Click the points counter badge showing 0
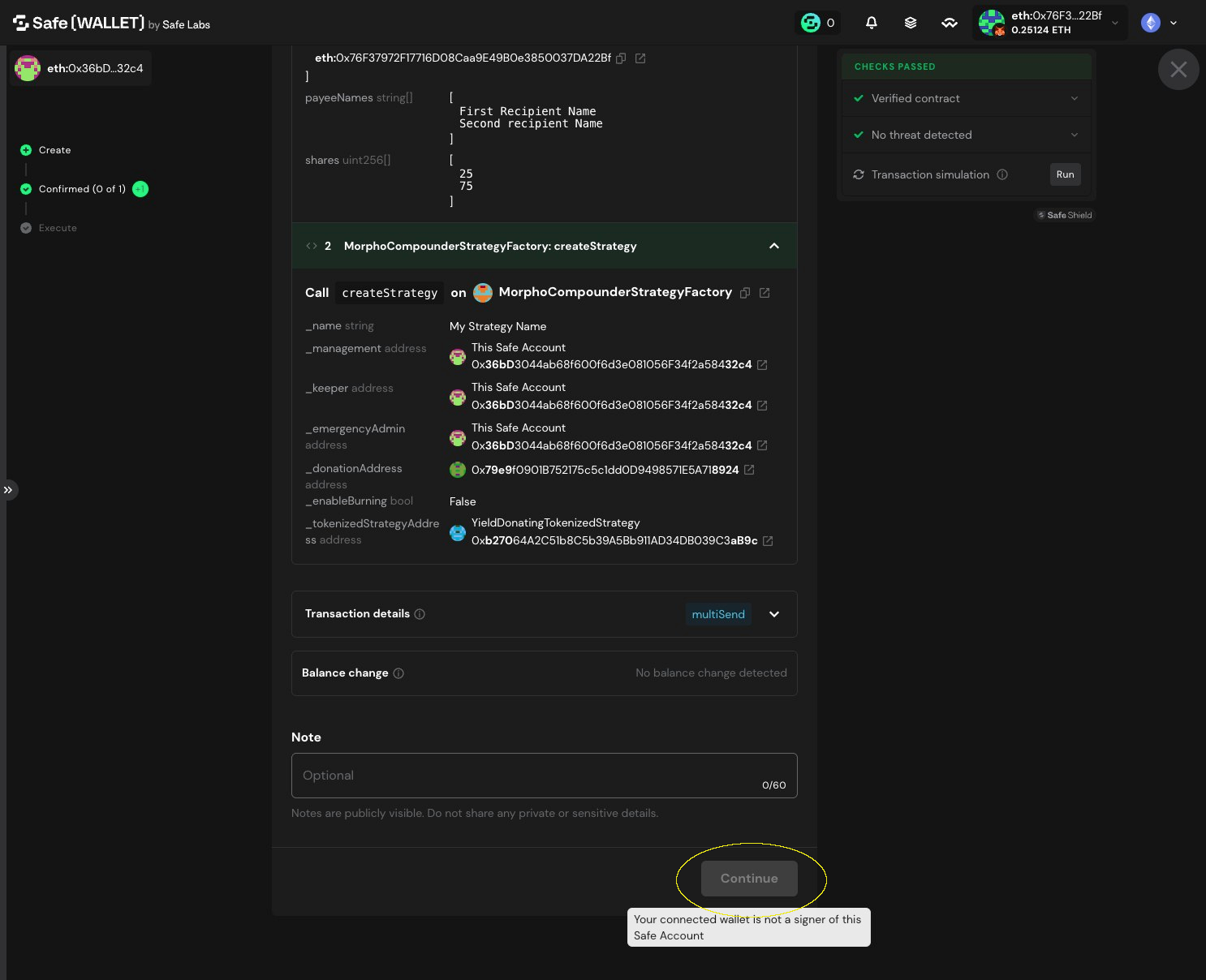 (x=817, y=23)
